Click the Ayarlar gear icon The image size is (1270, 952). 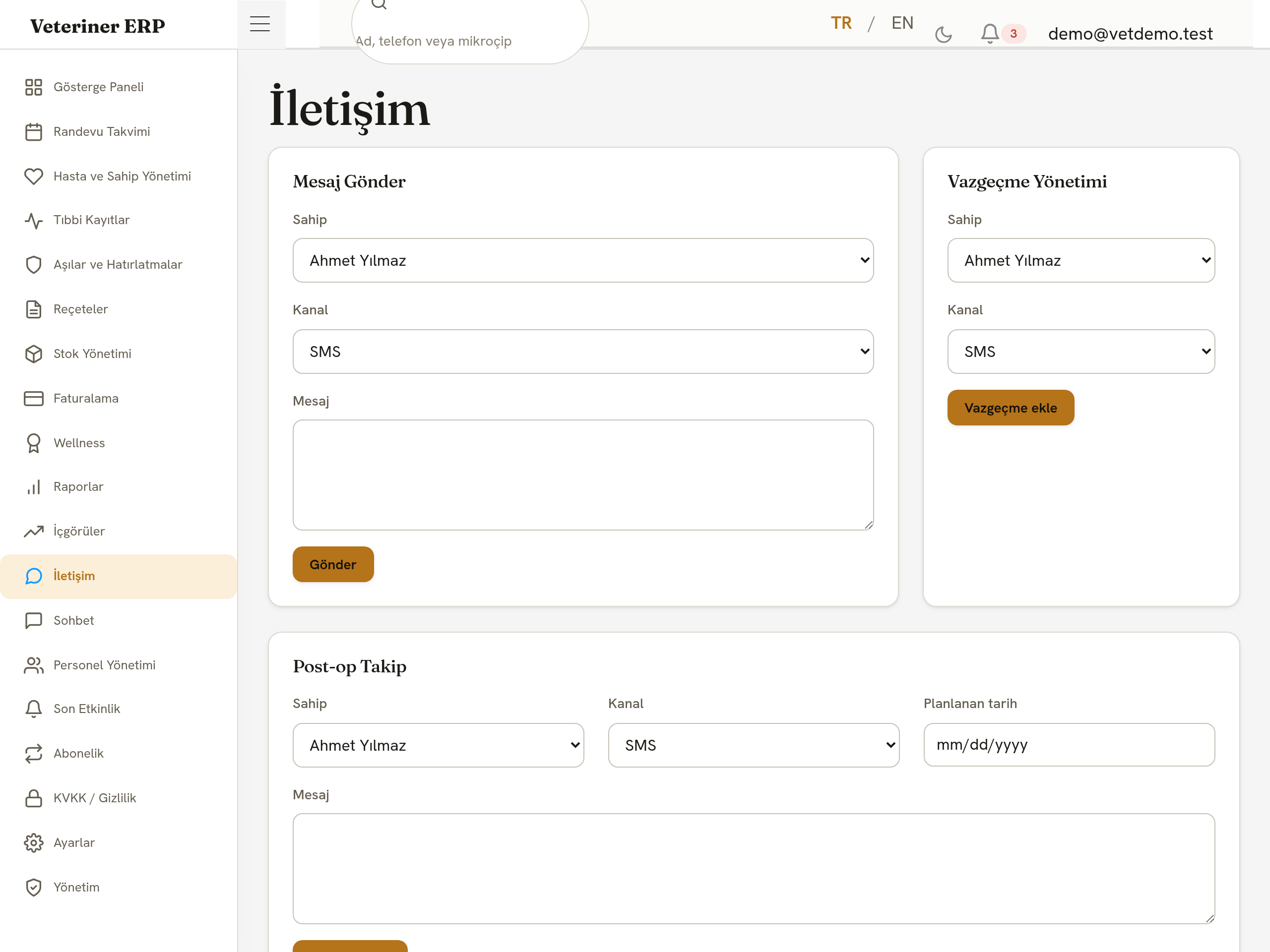click(34, 843)
